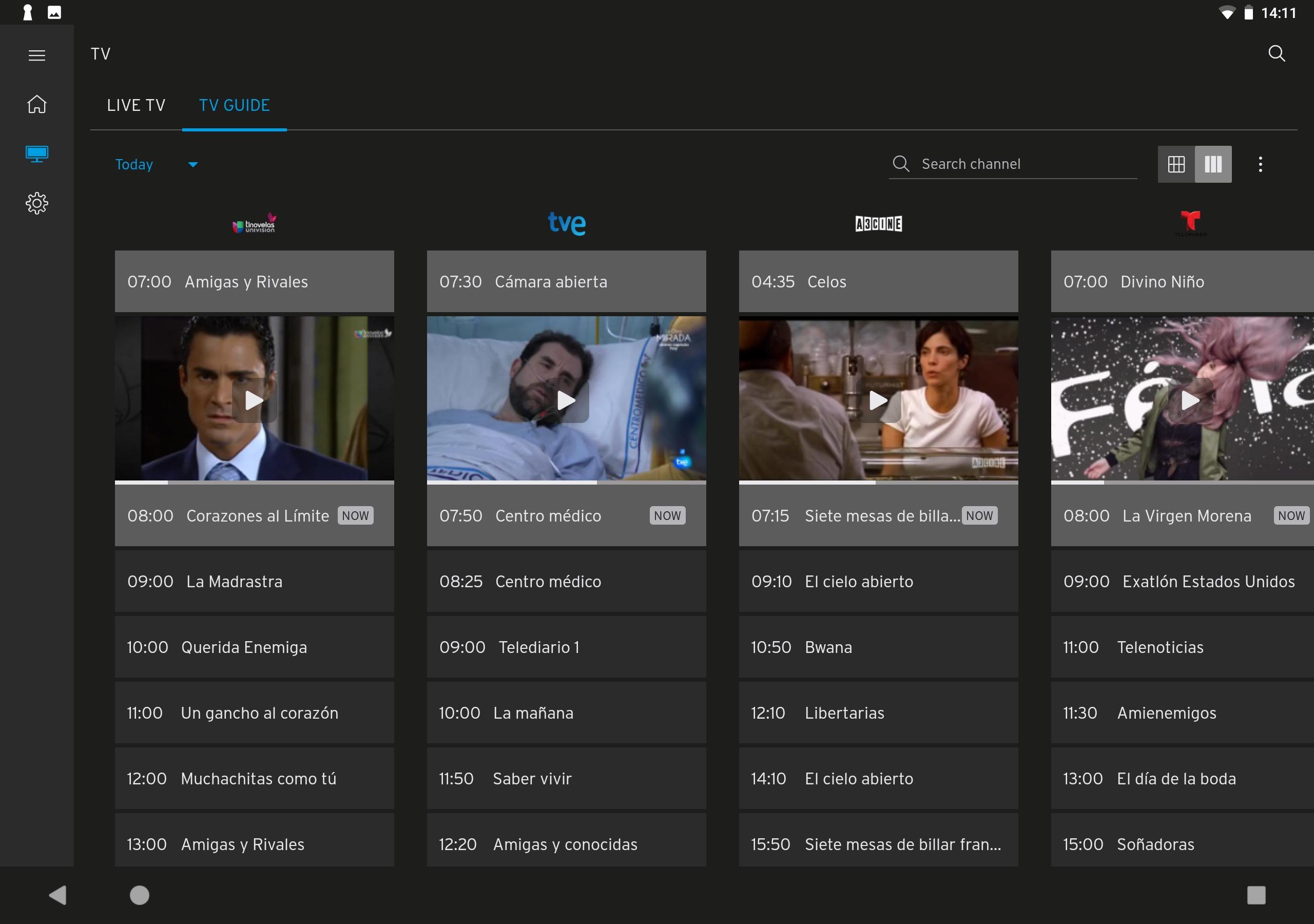Image resolution: width=1314 pixels, height=924 pixels.
Task: Expand the Today date dropdown arrow
Action: [x=193, y=165]
